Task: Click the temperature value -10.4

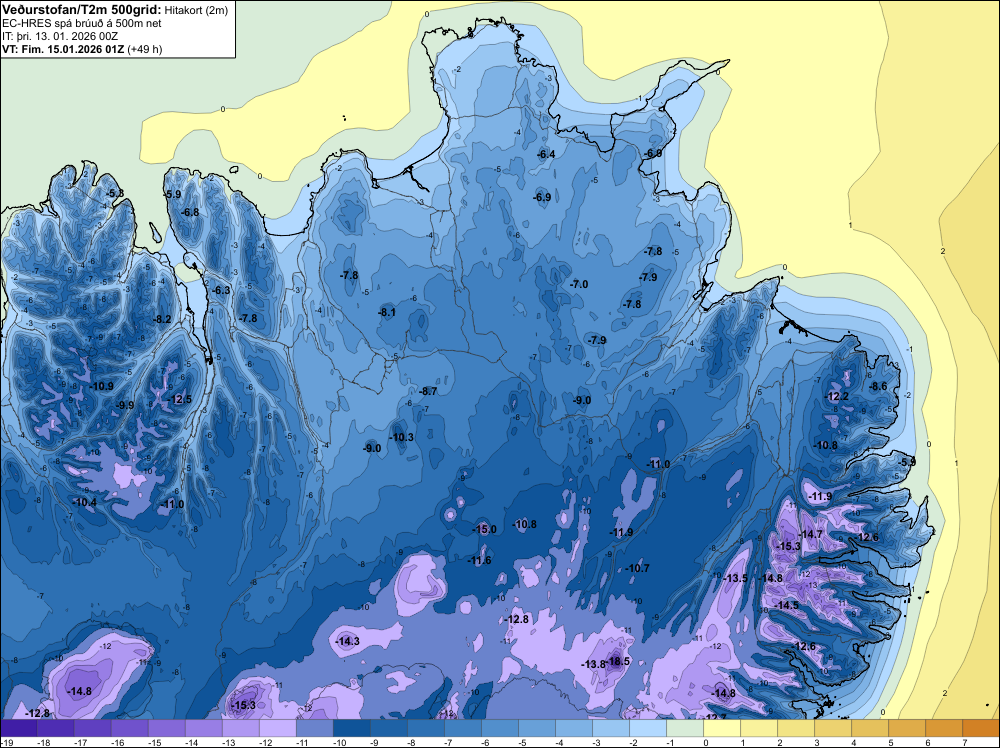Action: tap(85, 502)
